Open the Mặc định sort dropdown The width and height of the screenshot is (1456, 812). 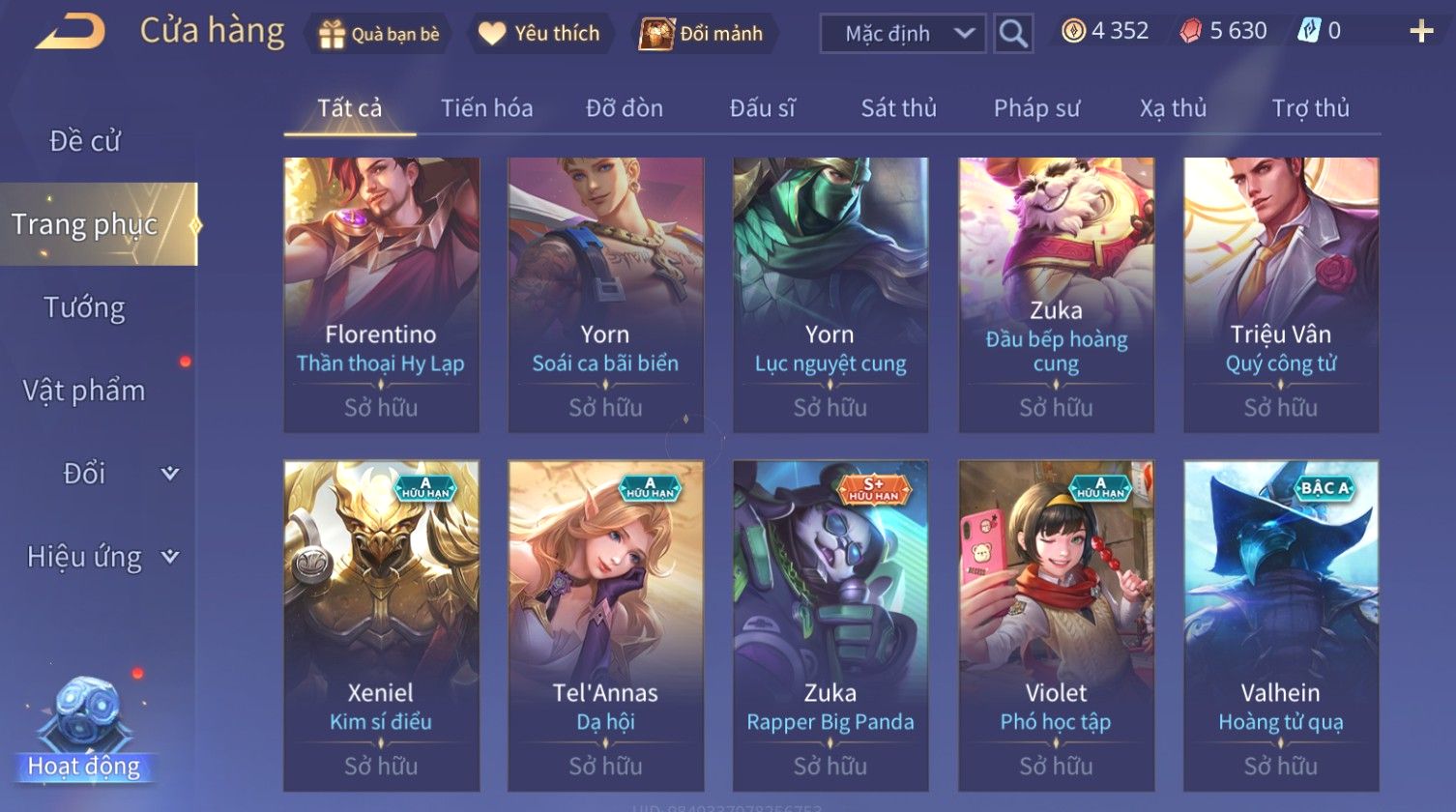pyautogui.click(x=903, y=34)
